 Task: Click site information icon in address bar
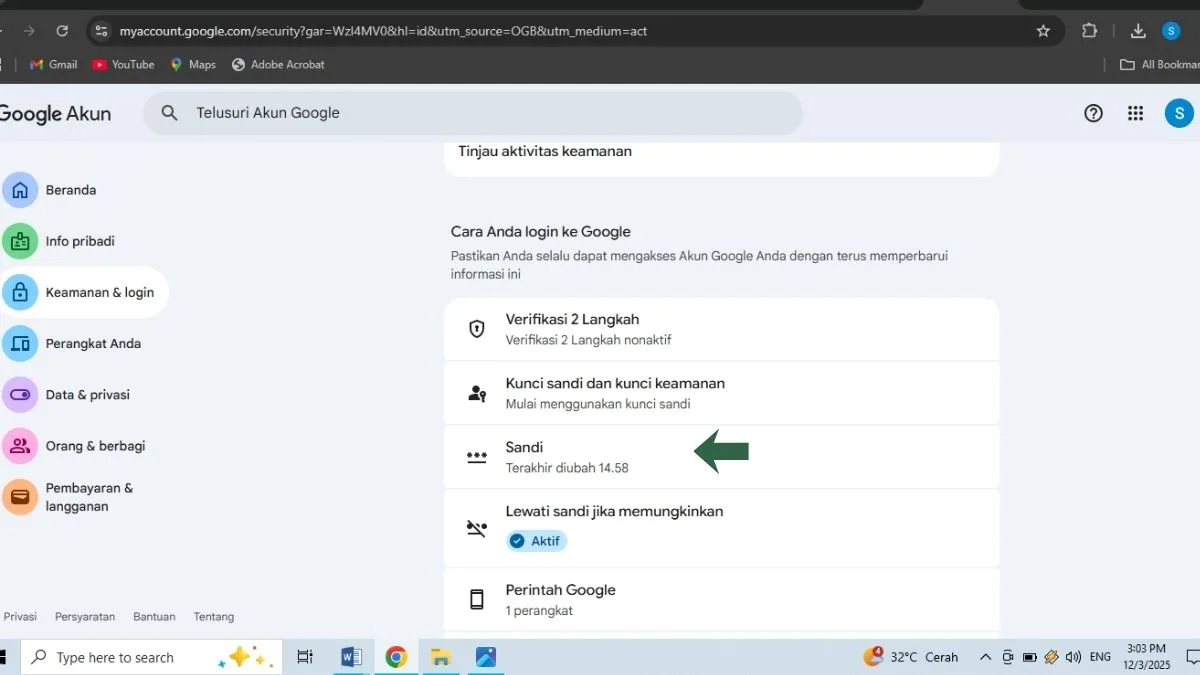point(101,31)
